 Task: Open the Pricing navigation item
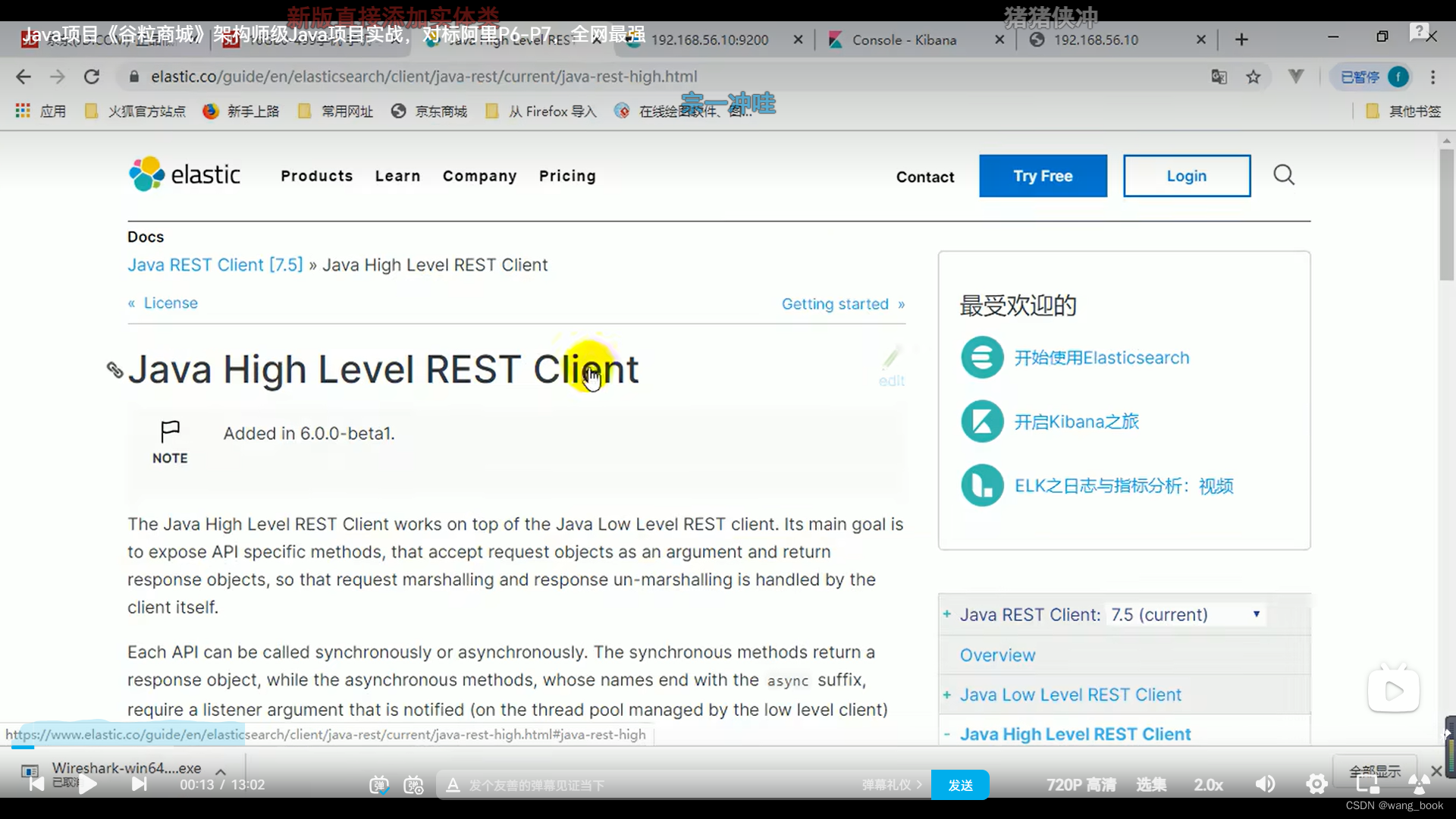567,176
